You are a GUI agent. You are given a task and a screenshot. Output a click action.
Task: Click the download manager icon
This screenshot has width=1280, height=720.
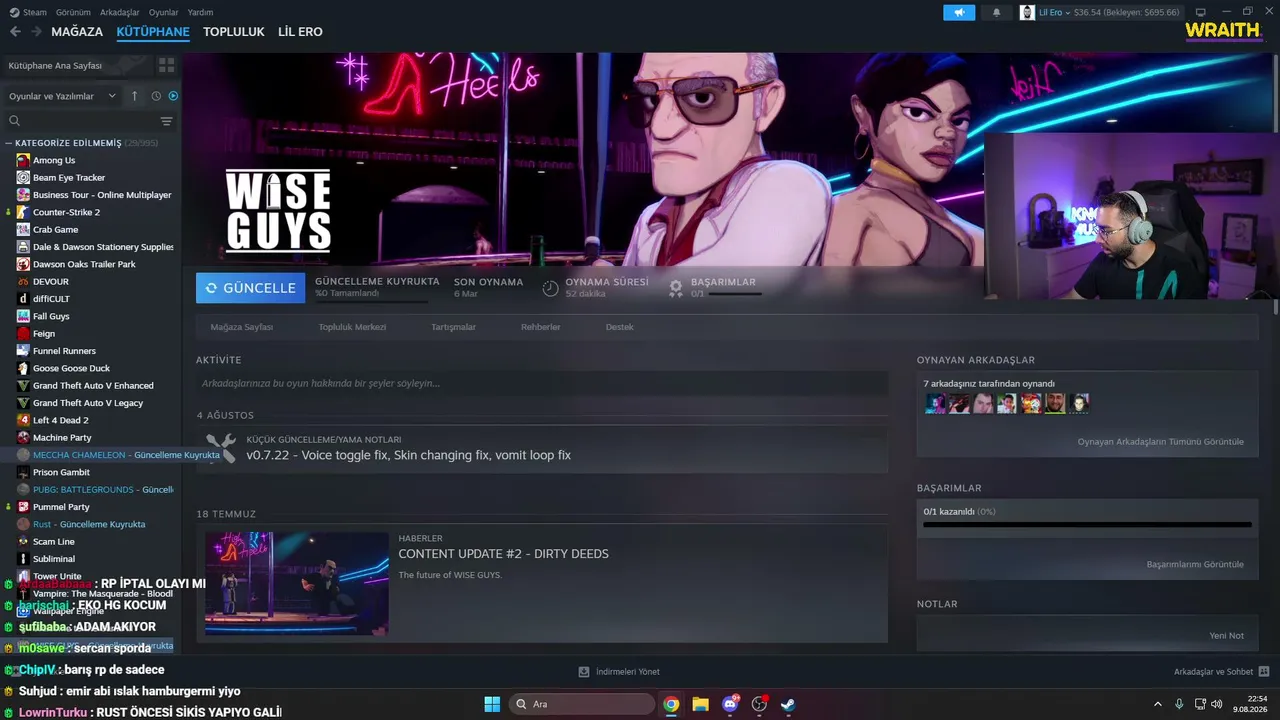click(584, 672)
